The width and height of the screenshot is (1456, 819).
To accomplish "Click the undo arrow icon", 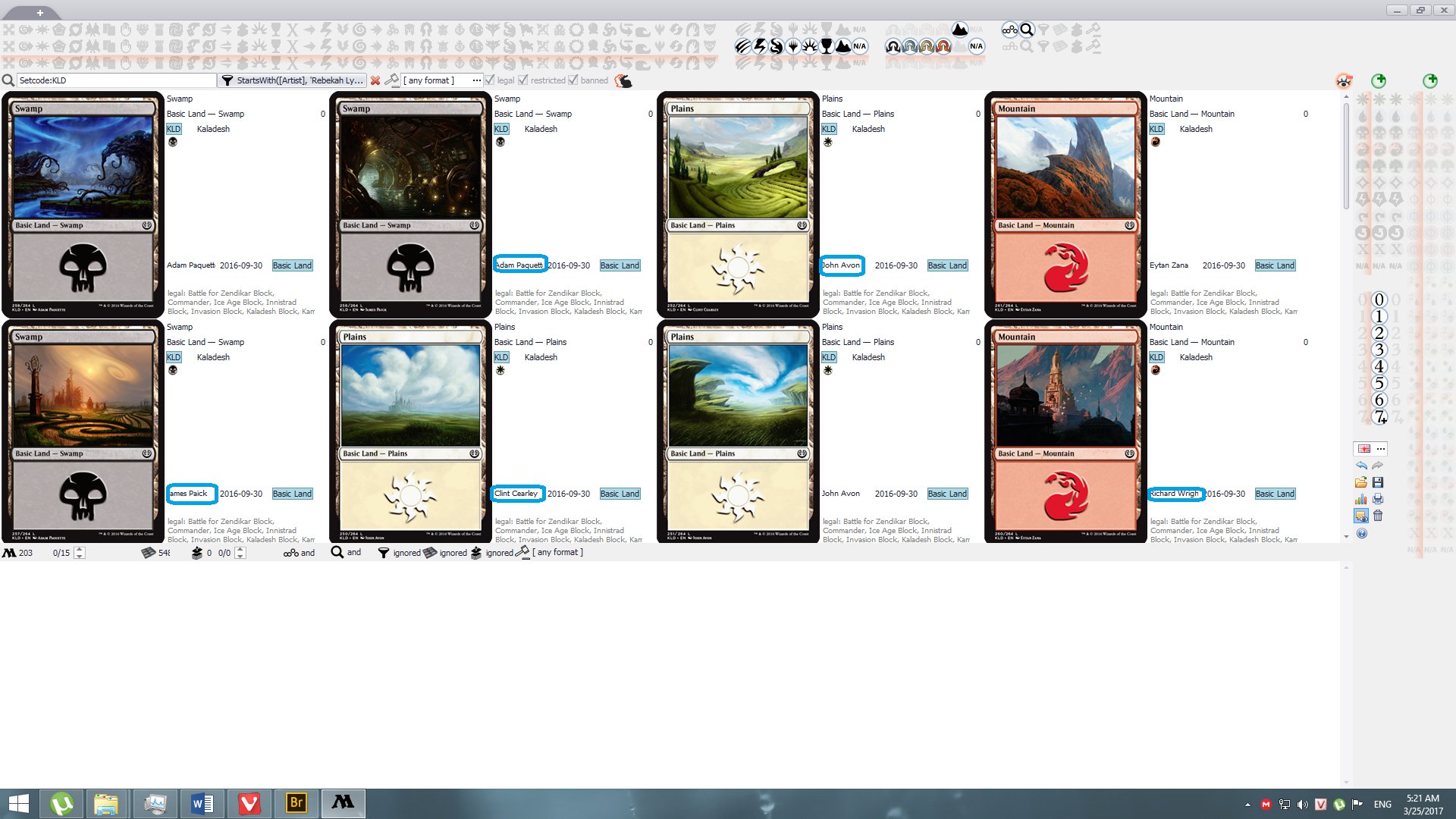I will (1361, 466).
